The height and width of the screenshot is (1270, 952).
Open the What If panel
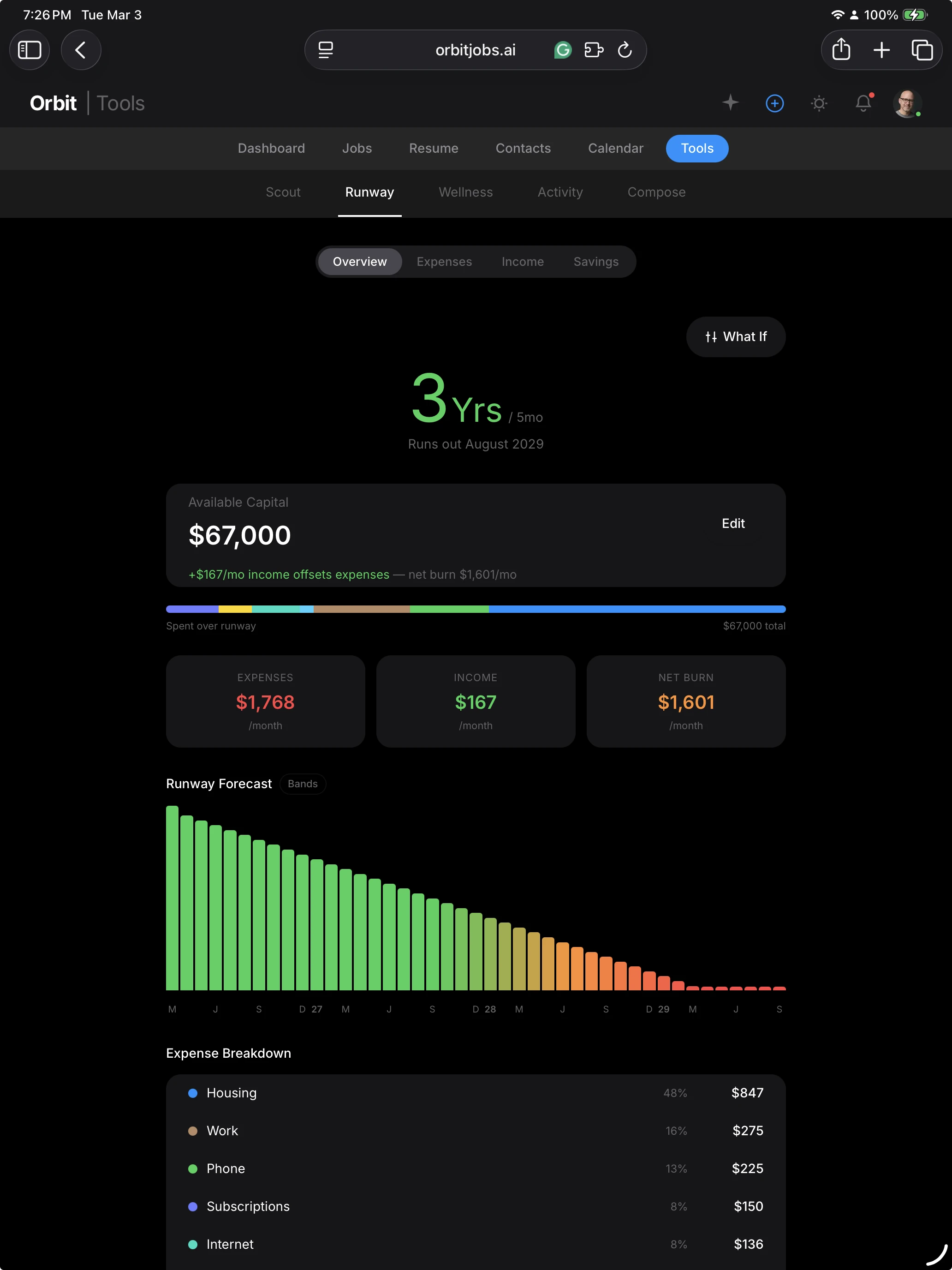coord(736,336)
